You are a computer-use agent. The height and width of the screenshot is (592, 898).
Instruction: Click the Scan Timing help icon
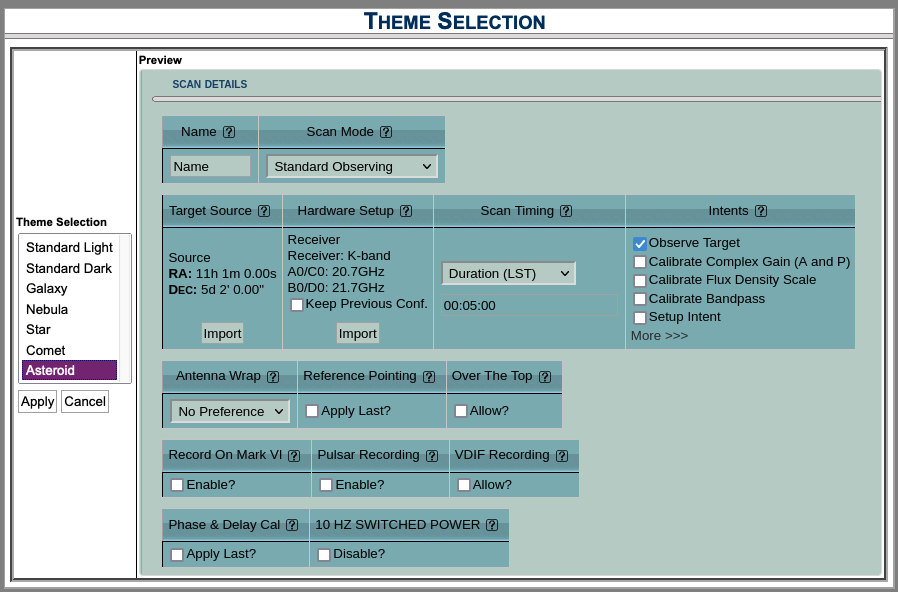pyautogui.click(x=567, y=211)
